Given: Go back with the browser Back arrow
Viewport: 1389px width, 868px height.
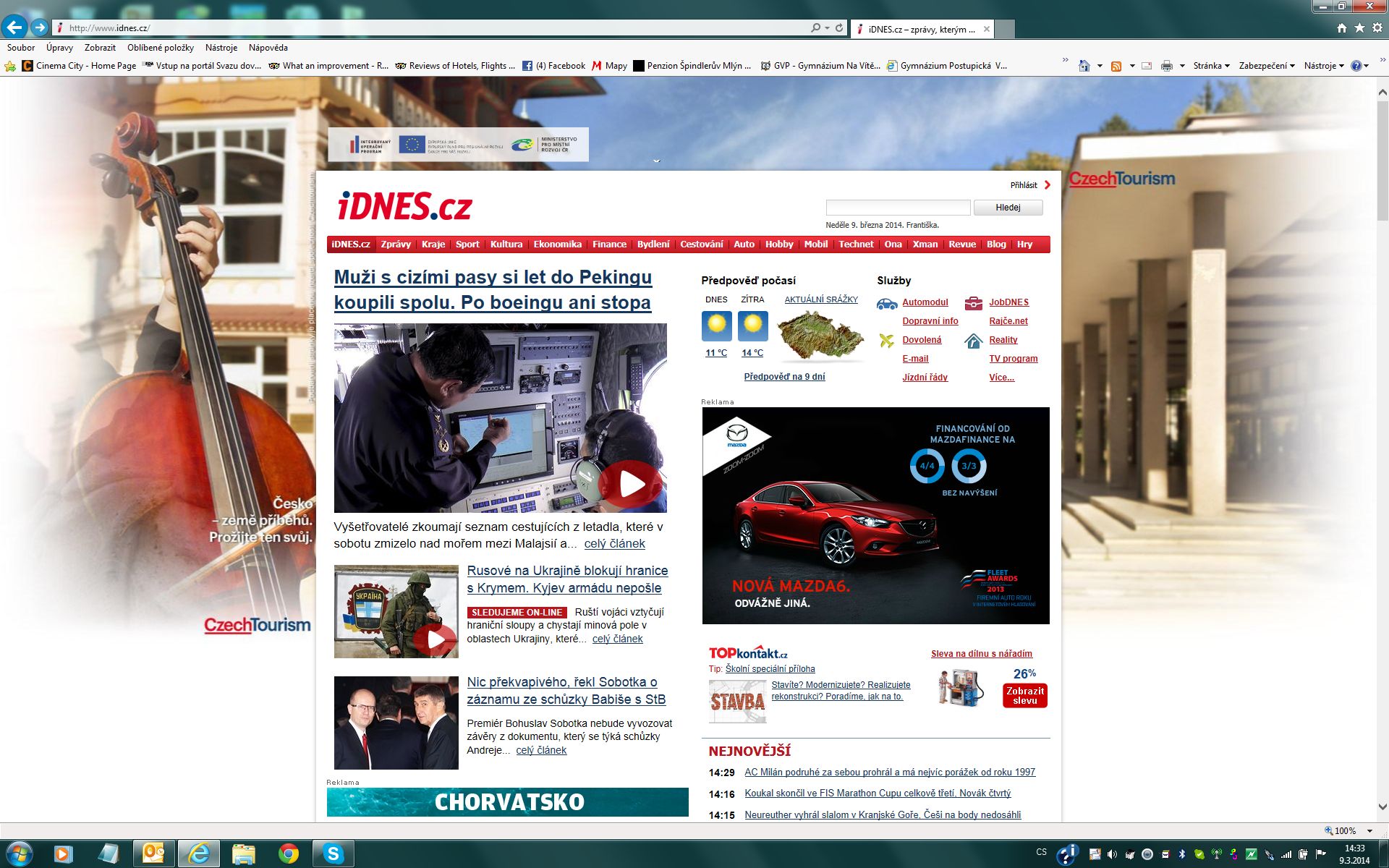Looking at the screenshot, I should coord(14,27).
